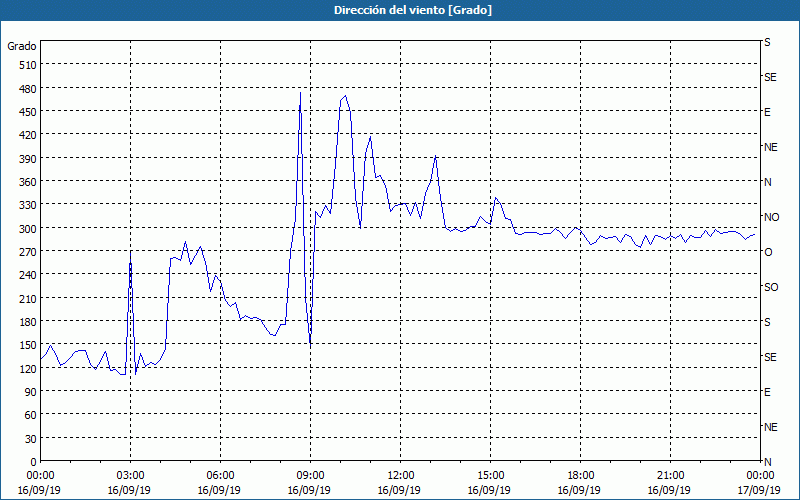This screenshot has width=800, height=500.
Task: Pick the 120 degree axis label
Action: [x=28, y=369]
